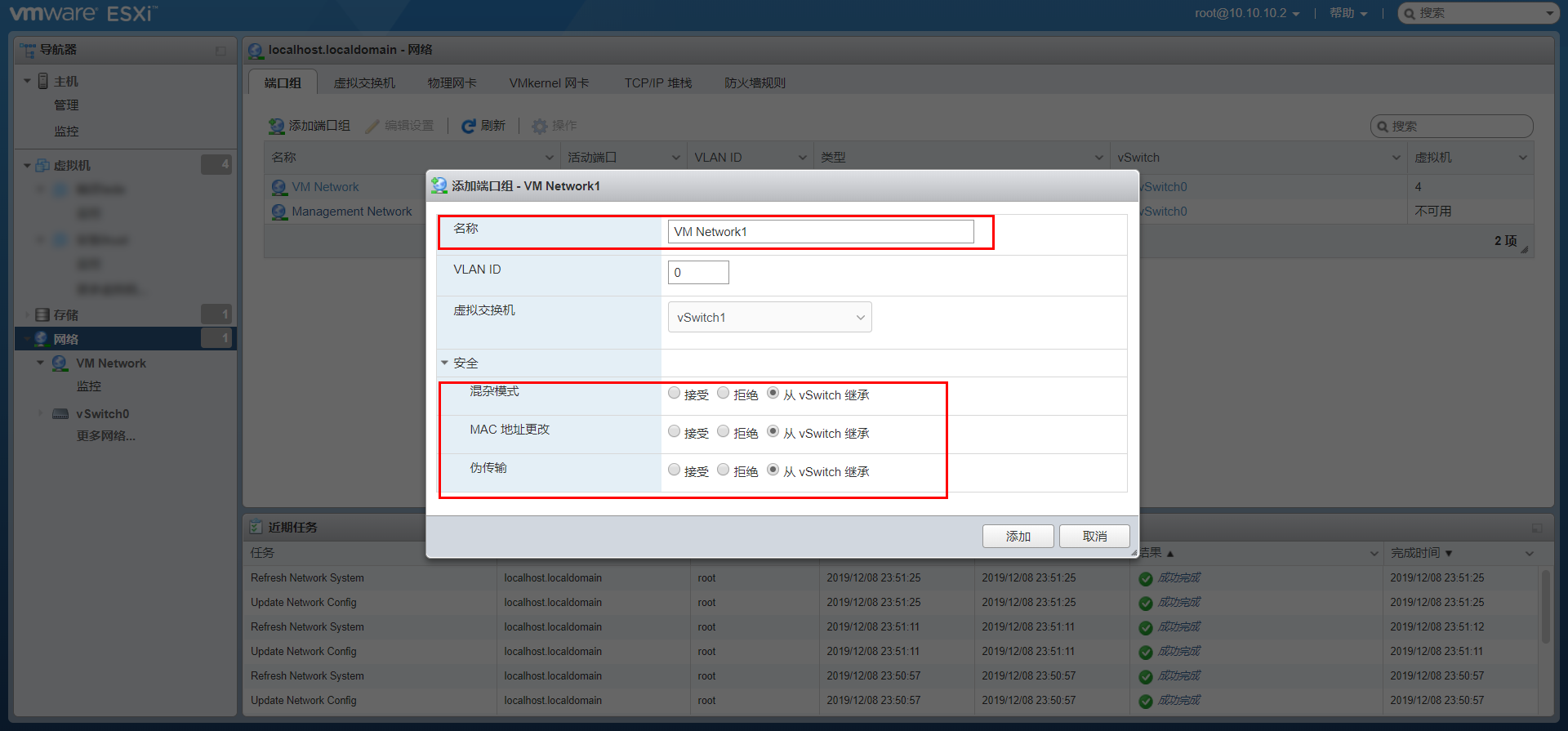Select inherit from vSwitch for MAC address changes

773,431
